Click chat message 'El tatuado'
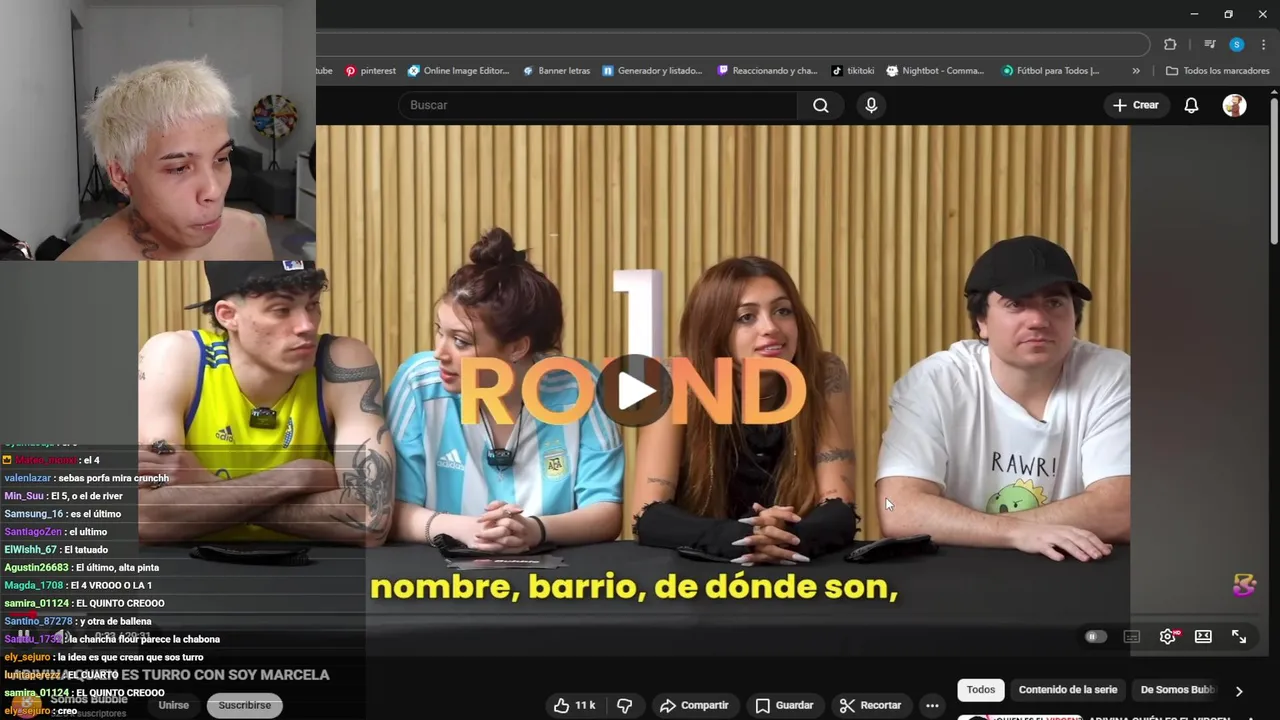The image size is (1280, 720). pyautogui.click(x=86, y=550)
